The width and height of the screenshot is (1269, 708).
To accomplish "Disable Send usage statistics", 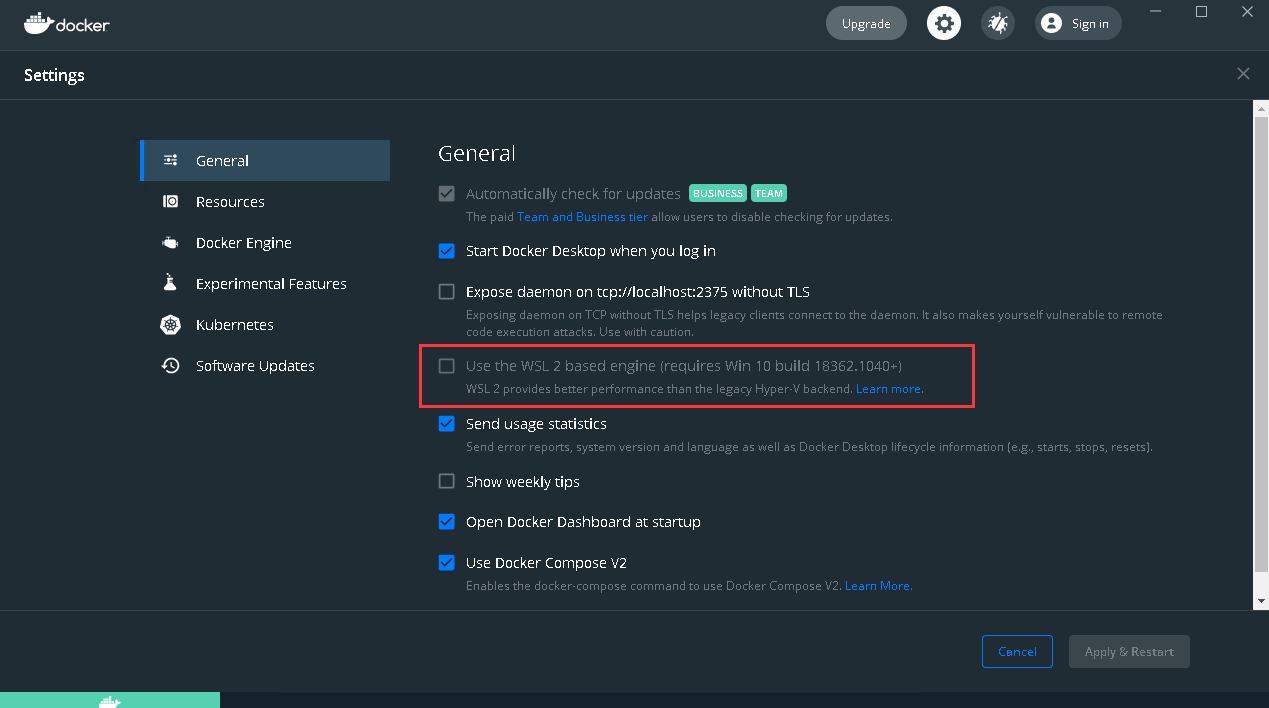I will coord(446,423).
